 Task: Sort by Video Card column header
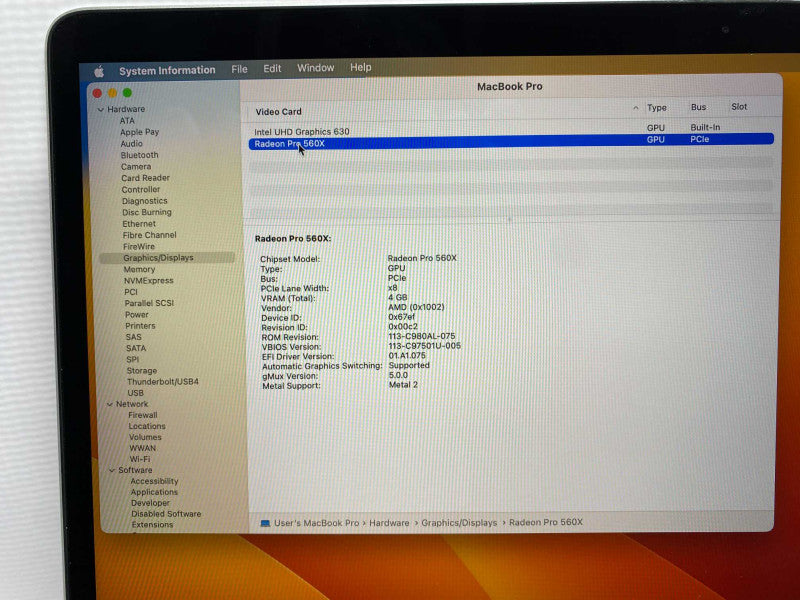click(278, 112)
